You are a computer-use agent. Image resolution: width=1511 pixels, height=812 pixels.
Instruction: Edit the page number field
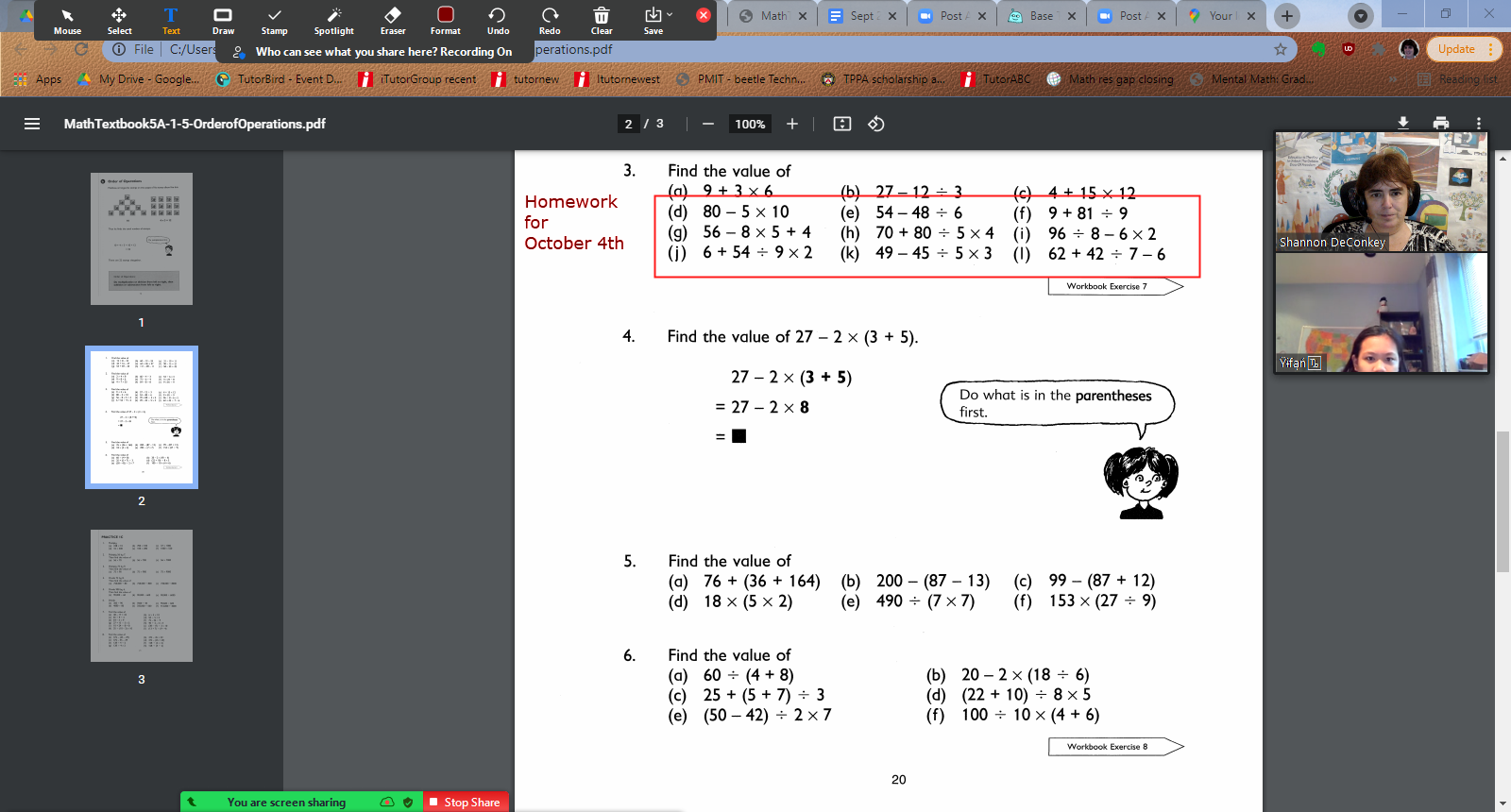coord(629,124)
